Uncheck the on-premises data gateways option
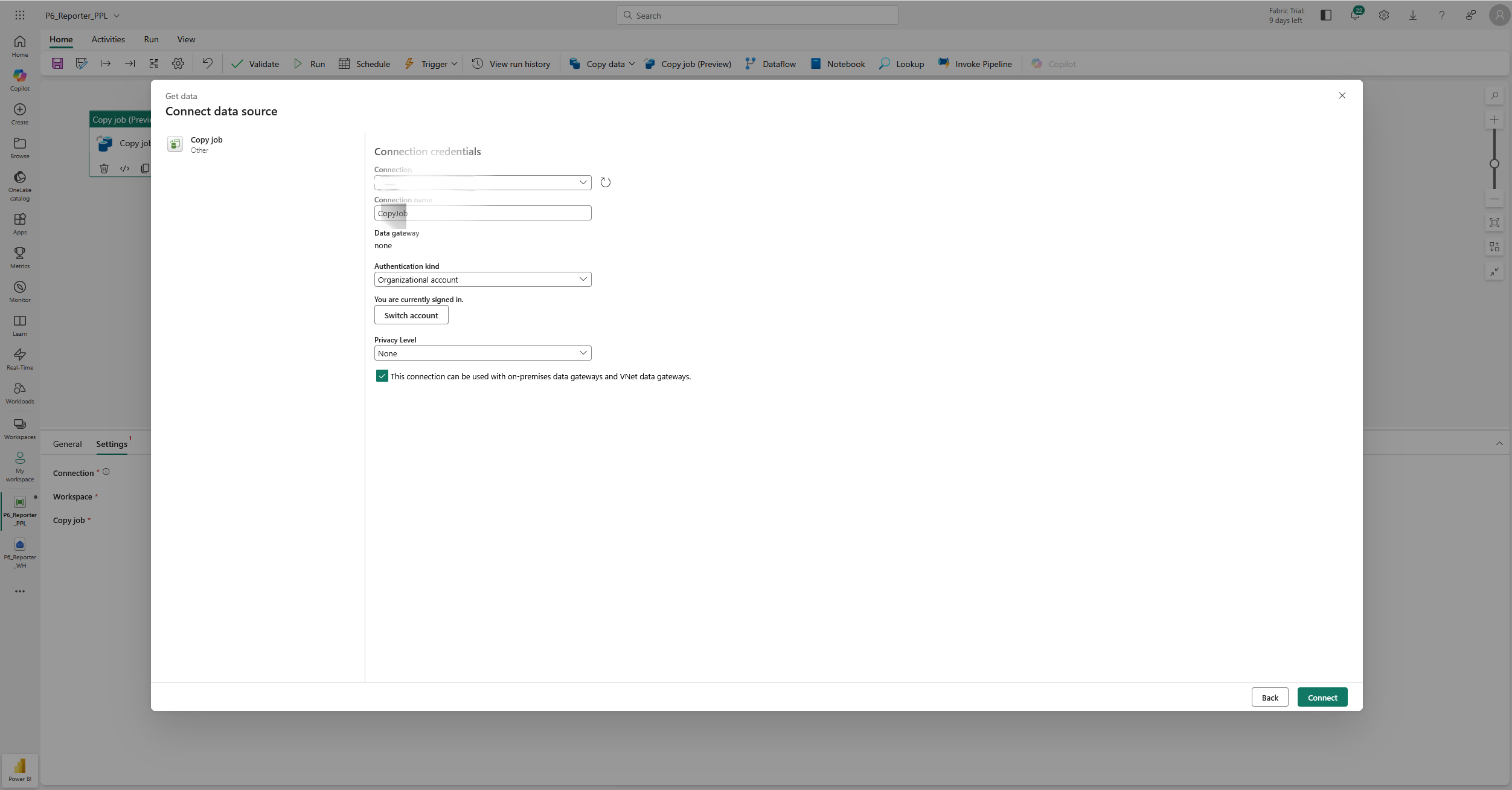 [x=382, y=376]
